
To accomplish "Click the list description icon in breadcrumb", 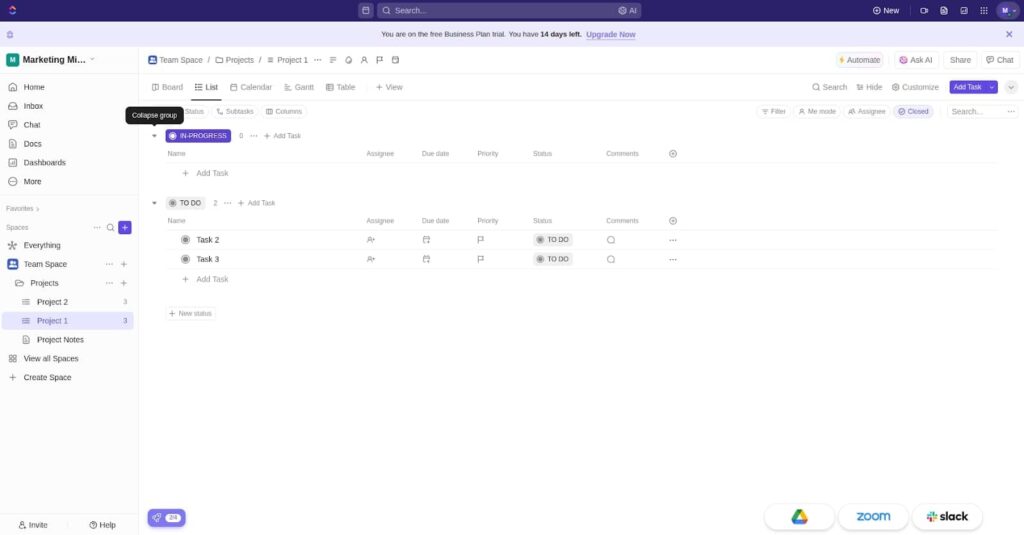I will (333, 60).
